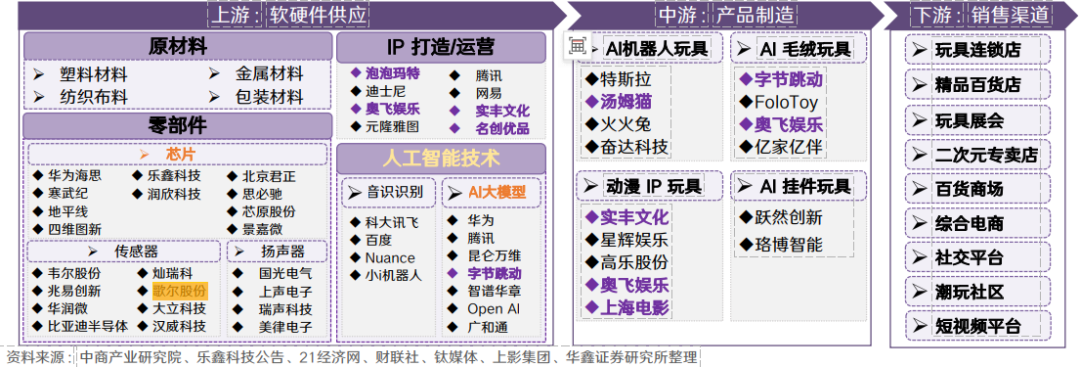Expand the 零部件 section header
Screen dimensions: 1080x367
click(178, 127)
